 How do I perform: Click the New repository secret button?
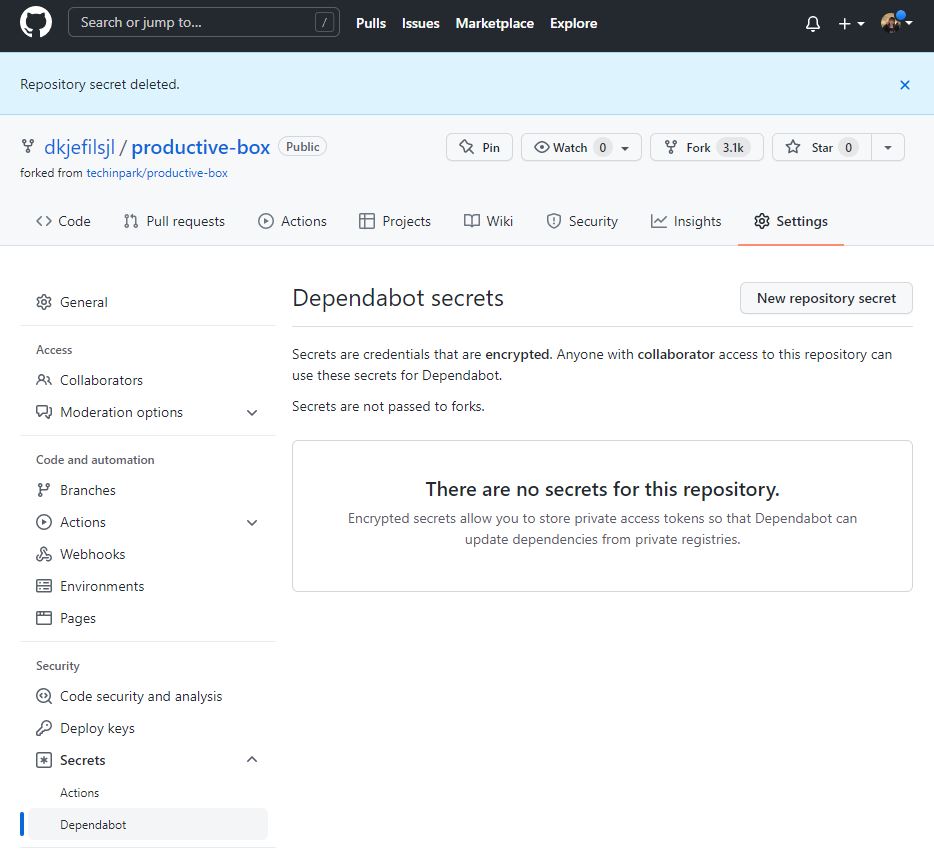click(x=826, y=298)
